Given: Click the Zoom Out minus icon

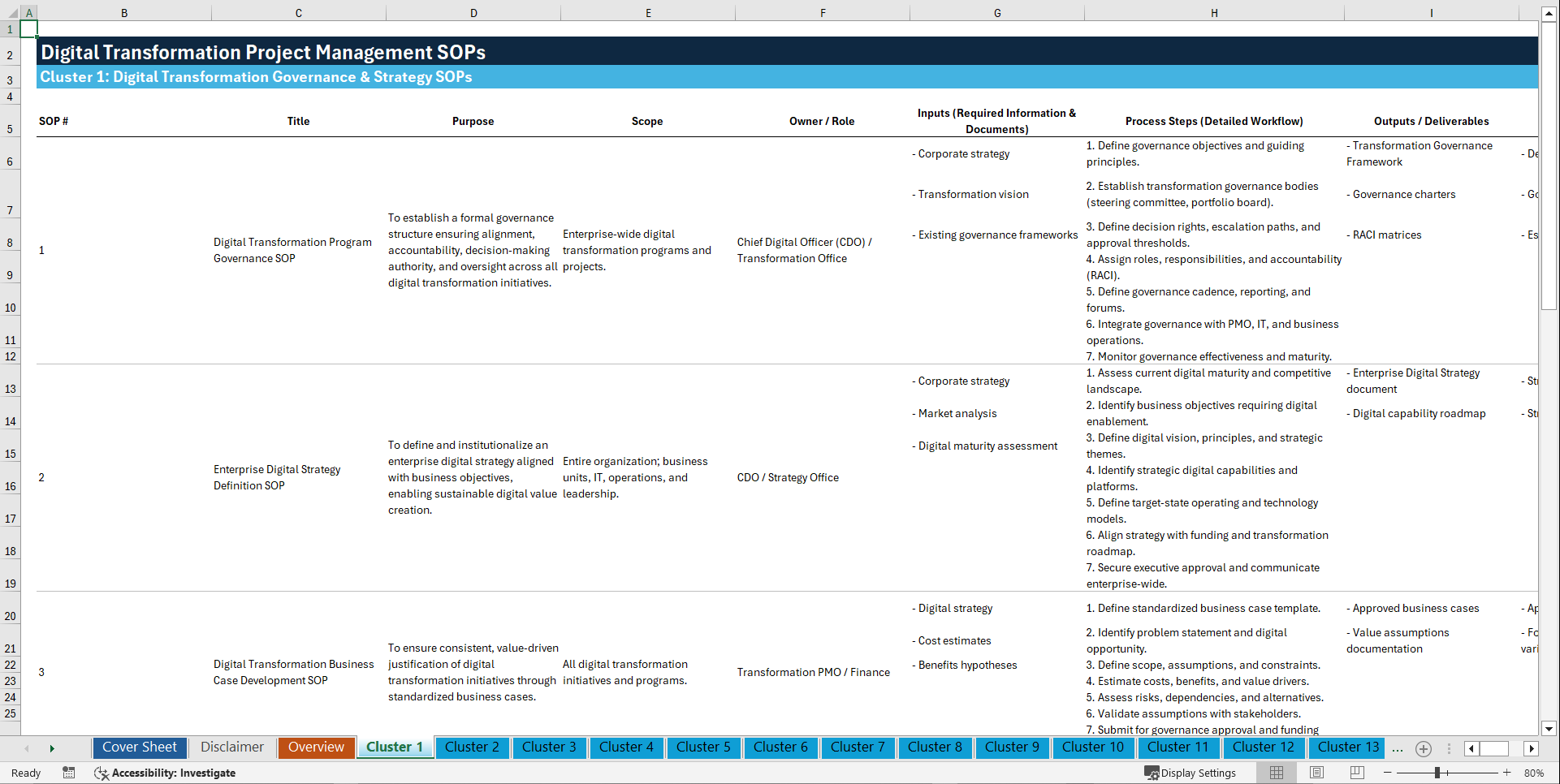Looking at the screenshot, I should (1389, 773).
